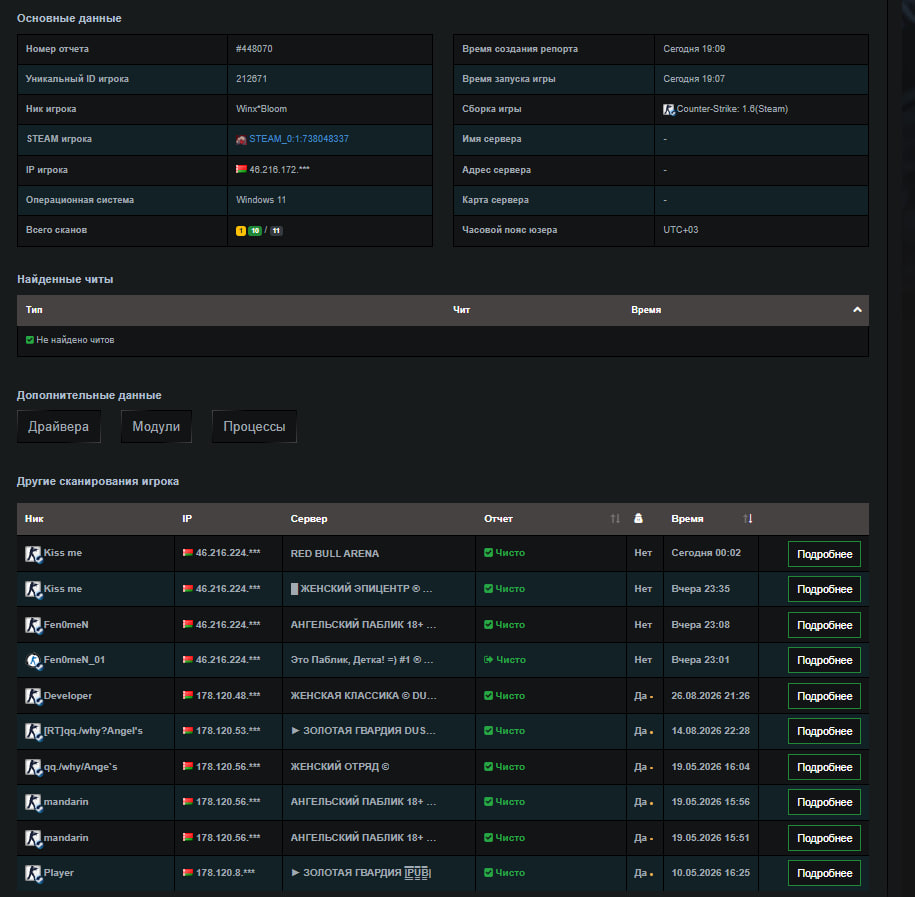Click the game icon next to Player
The width and height of the screenshot is (915, 897).
[x=33, y=873]
